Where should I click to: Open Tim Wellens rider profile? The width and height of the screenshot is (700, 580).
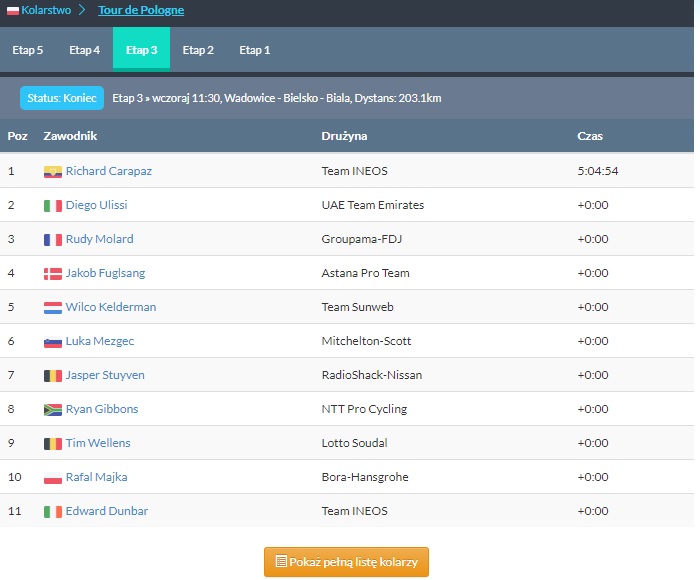coord(98,443)
